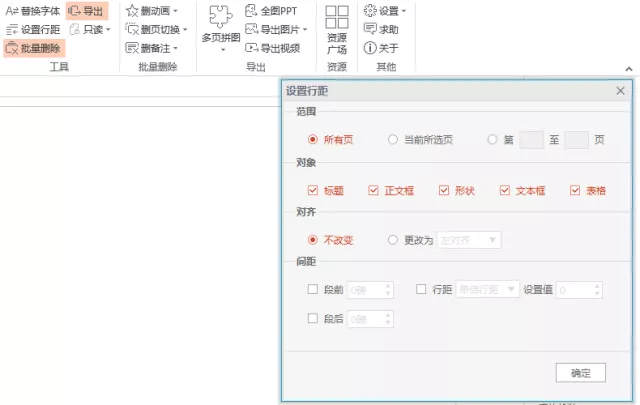The height and width of the screenshot is (405, 640).
Task: Enable the 段前 spacing checkbox
Action: pyautogui.click(x=313, y=289)
